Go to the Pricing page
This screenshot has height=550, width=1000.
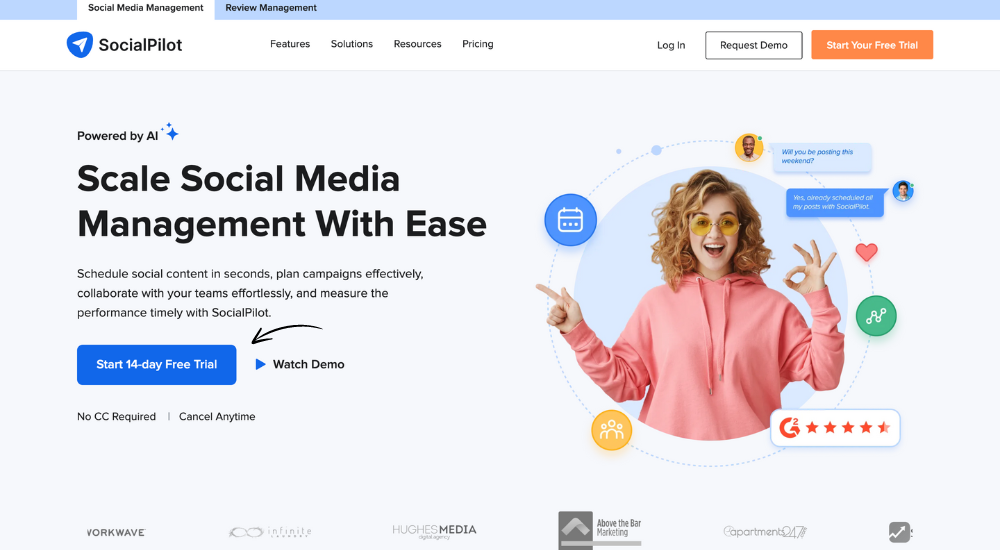tap(478, 44)
